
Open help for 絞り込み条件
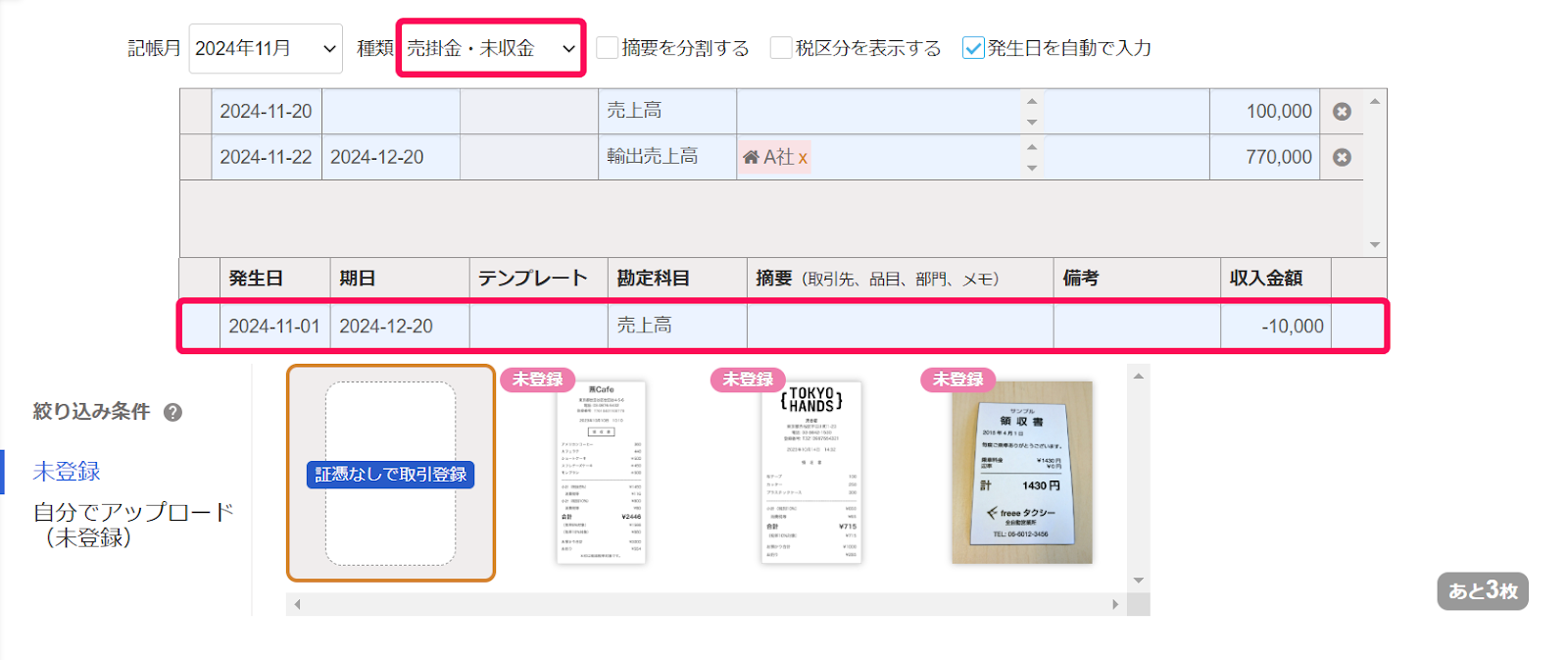[172, 412]
